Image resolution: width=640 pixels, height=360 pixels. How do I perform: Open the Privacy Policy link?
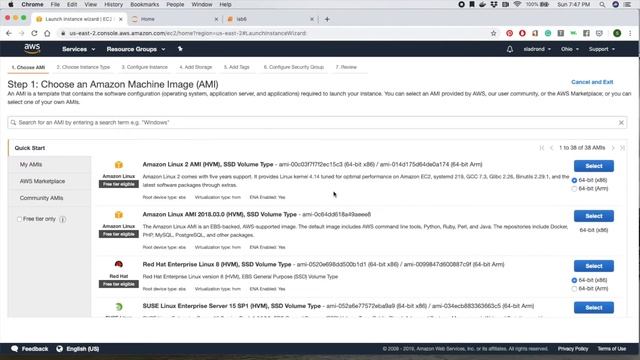click(x=573, y=349)
